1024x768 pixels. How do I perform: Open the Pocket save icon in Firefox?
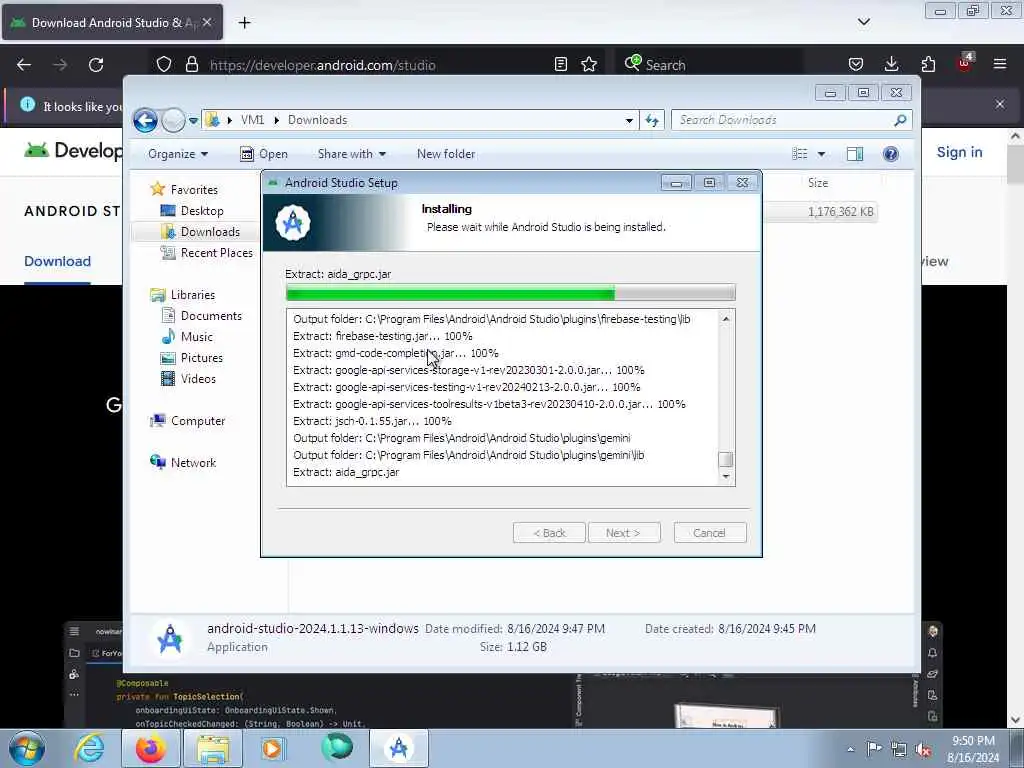coord(856,64)
